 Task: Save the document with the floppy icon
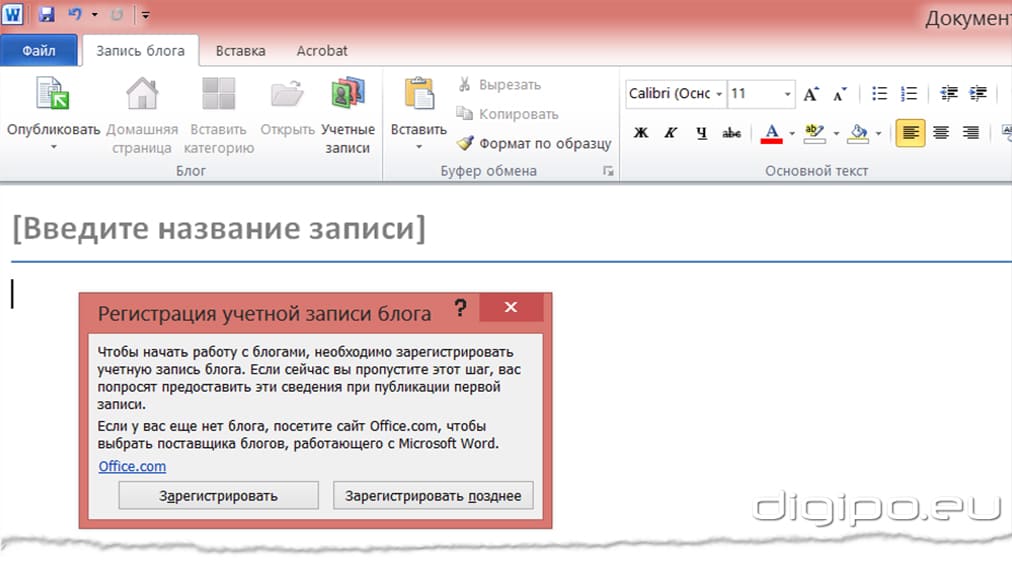[x=46, y=14]
